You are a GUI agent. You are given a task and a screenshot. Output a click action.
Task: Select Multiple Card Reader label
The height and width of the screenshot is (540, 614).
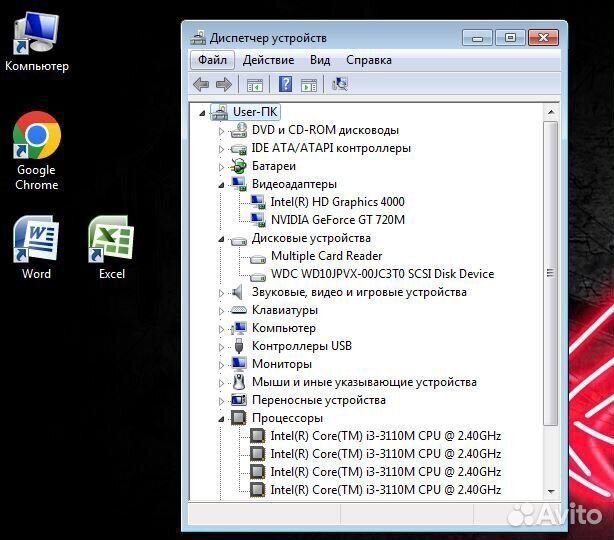pos(326,256)
